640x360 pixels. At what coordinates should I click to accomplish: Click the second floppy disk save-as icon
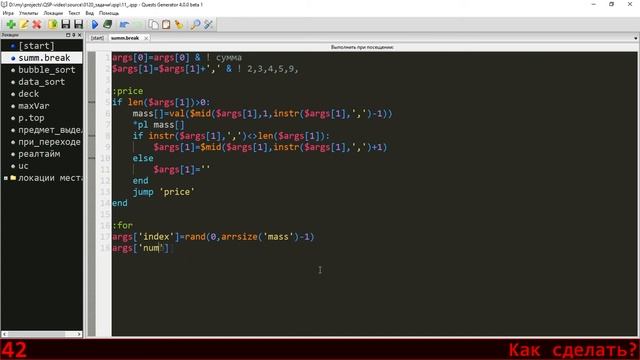pyautogui.click(x=78, y=24)
